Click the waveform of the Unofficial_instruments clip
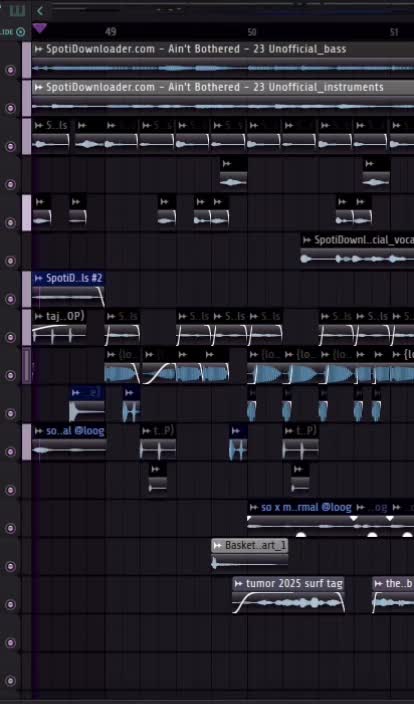414x704 pixels. 223,106
